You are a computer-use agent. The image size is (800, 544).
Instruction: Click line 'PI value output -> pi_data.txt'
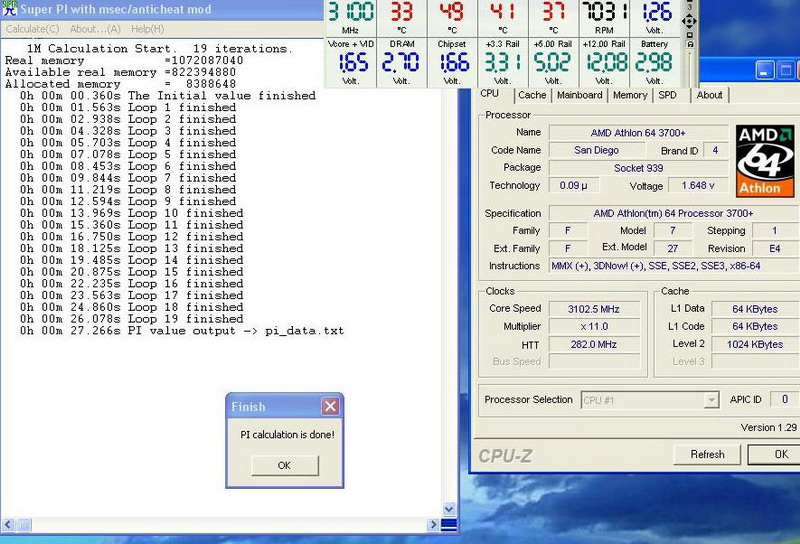coord(182,331)
